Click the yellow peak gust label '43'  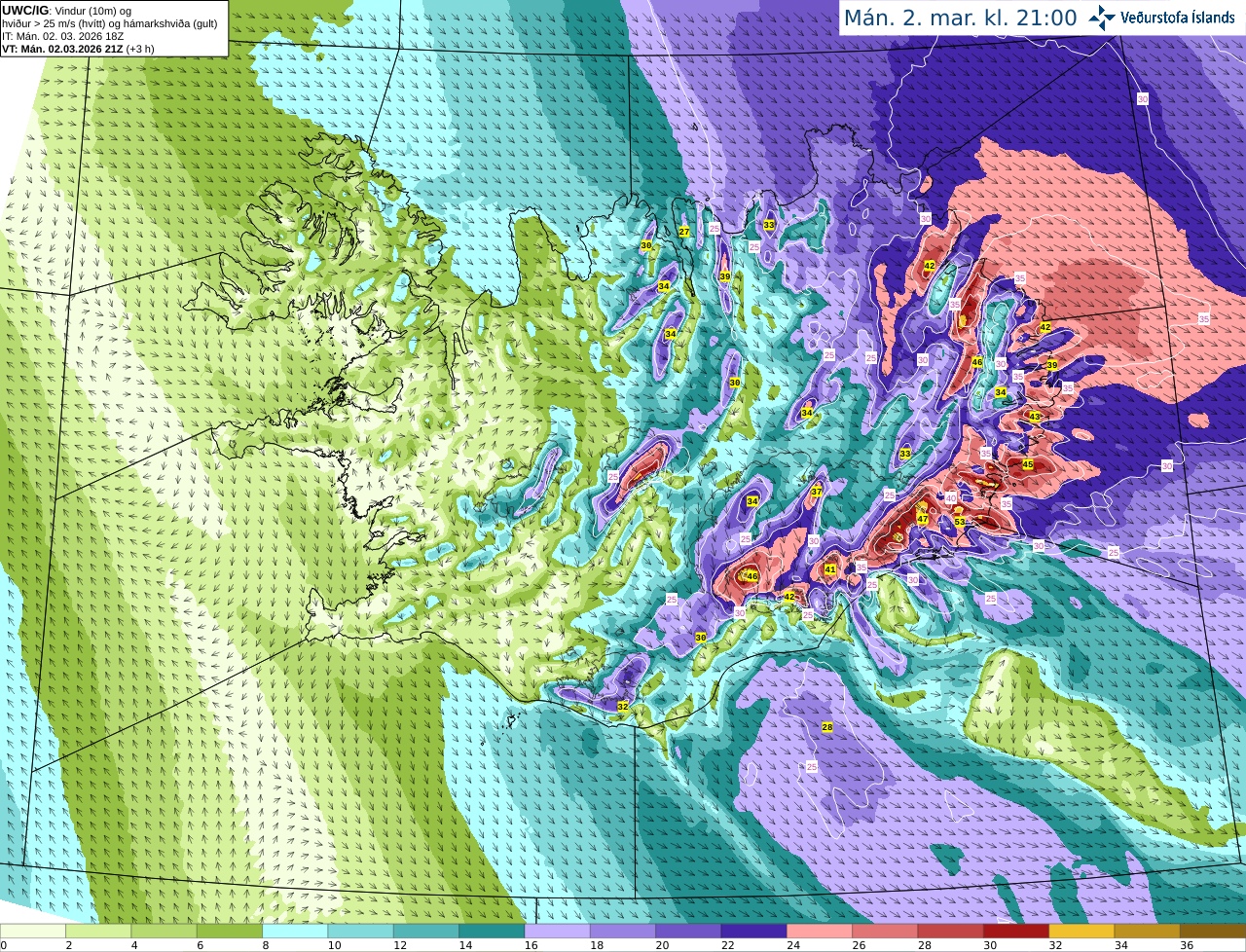tap(1035, 417)
